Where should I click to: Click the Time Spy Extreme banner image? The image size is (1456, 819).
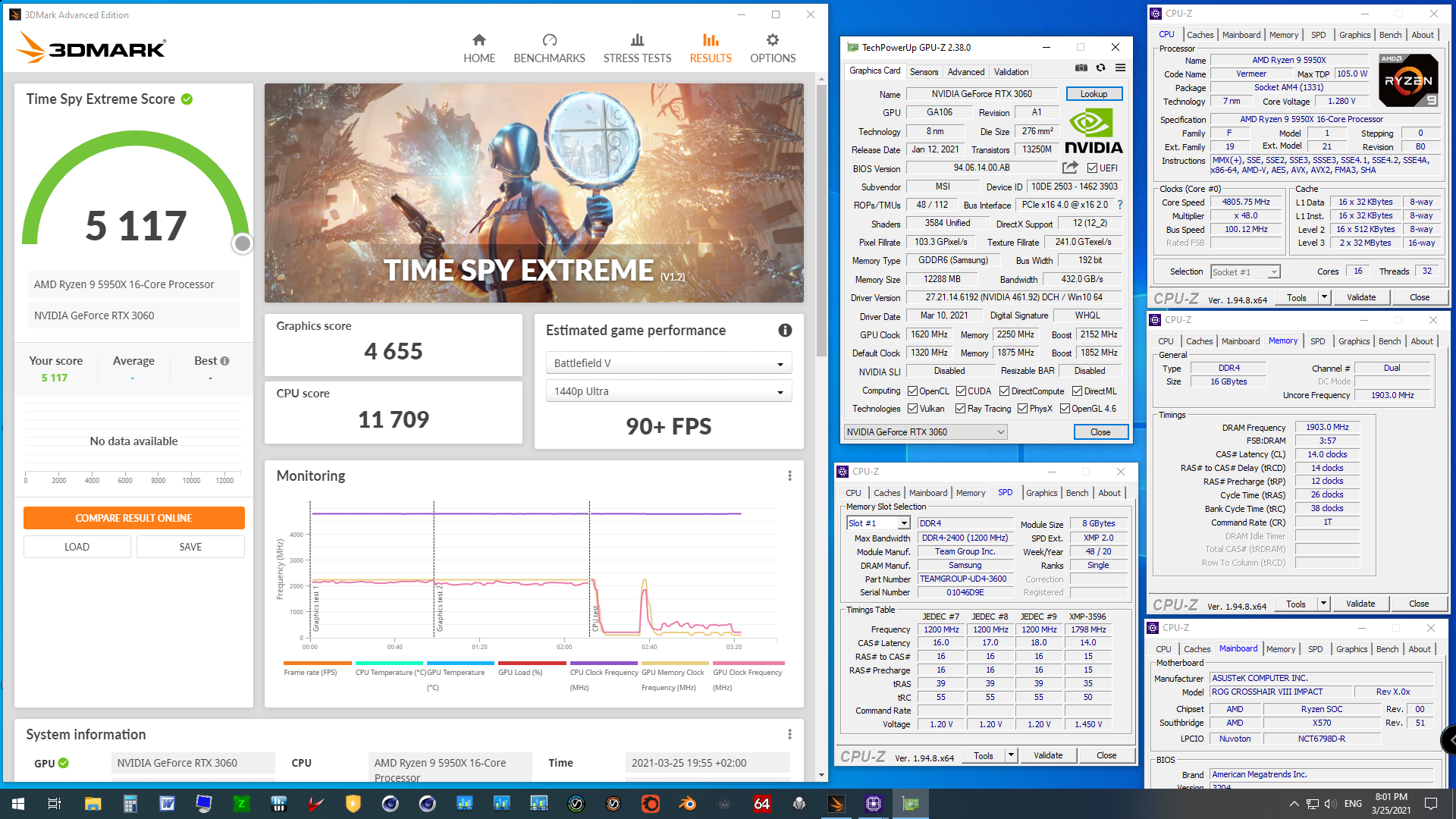(x=534, y=193)
